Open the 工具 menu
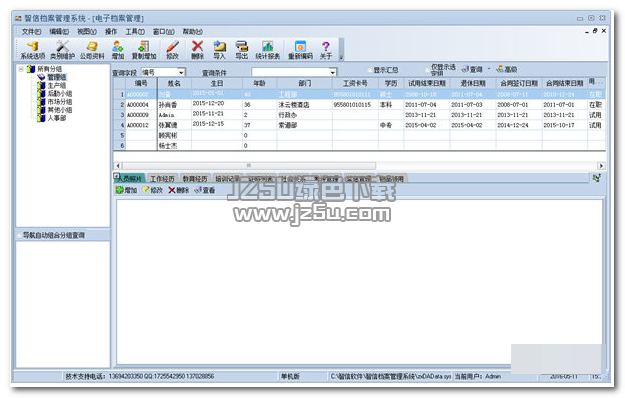This screenshot has width=625, height=398. click(135, 31)
